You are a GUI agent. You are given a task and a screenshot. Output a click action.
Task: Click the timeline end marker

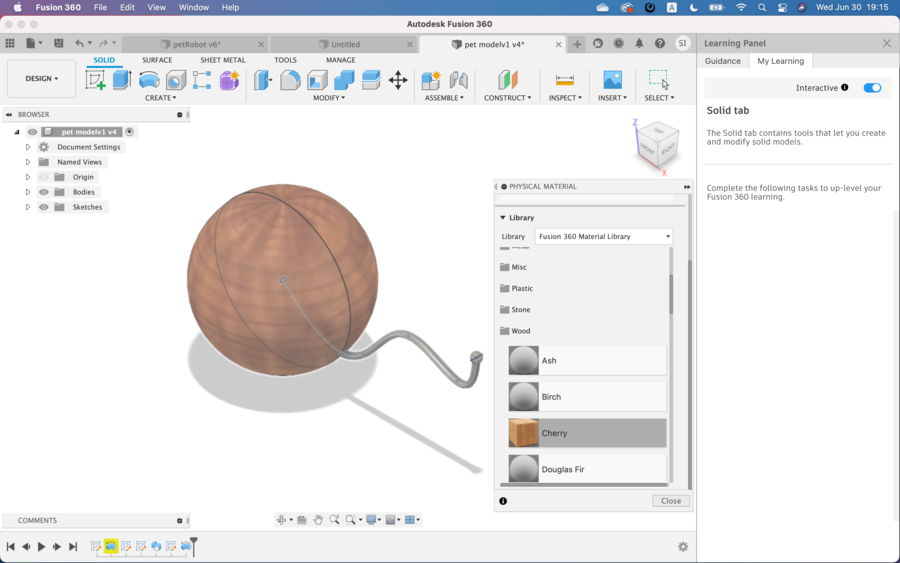pyautogui.click(x=194, y=546)
